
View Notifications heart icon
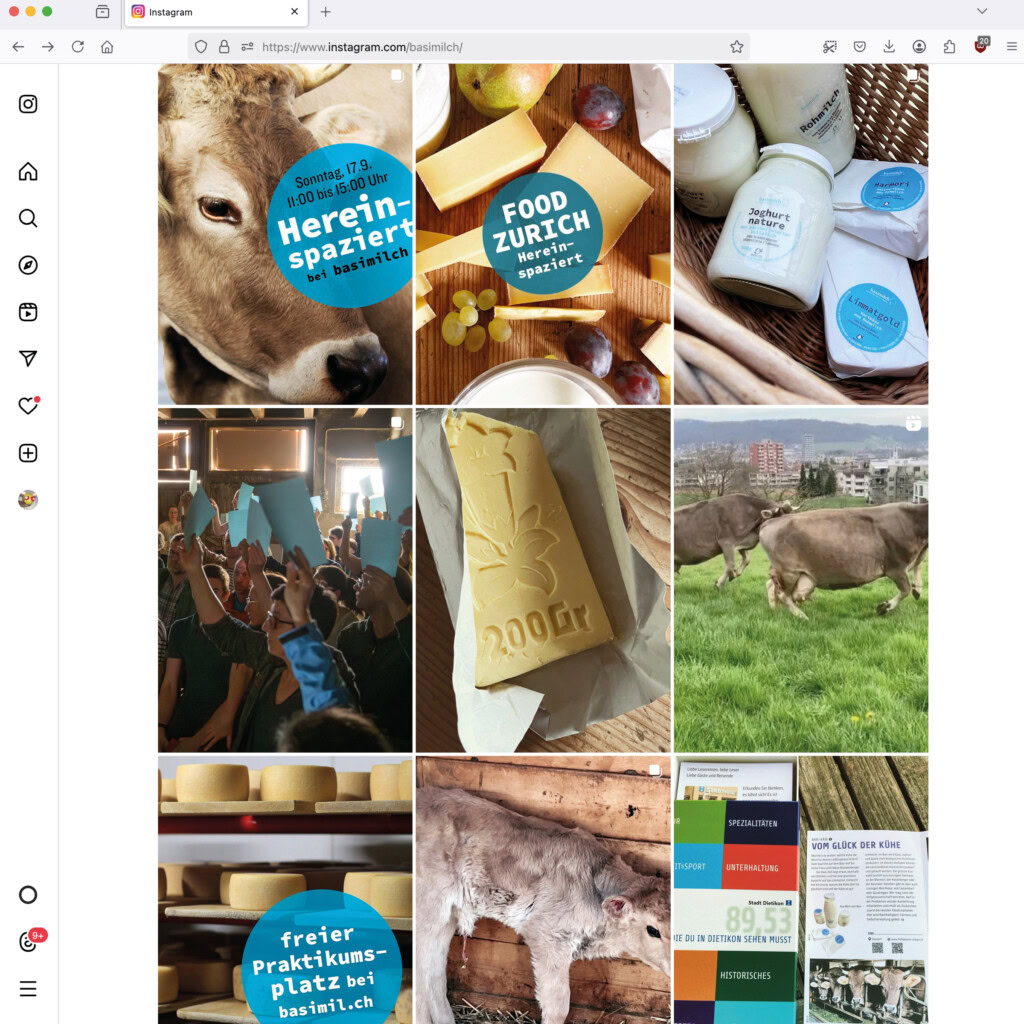[x=28, y=406]
